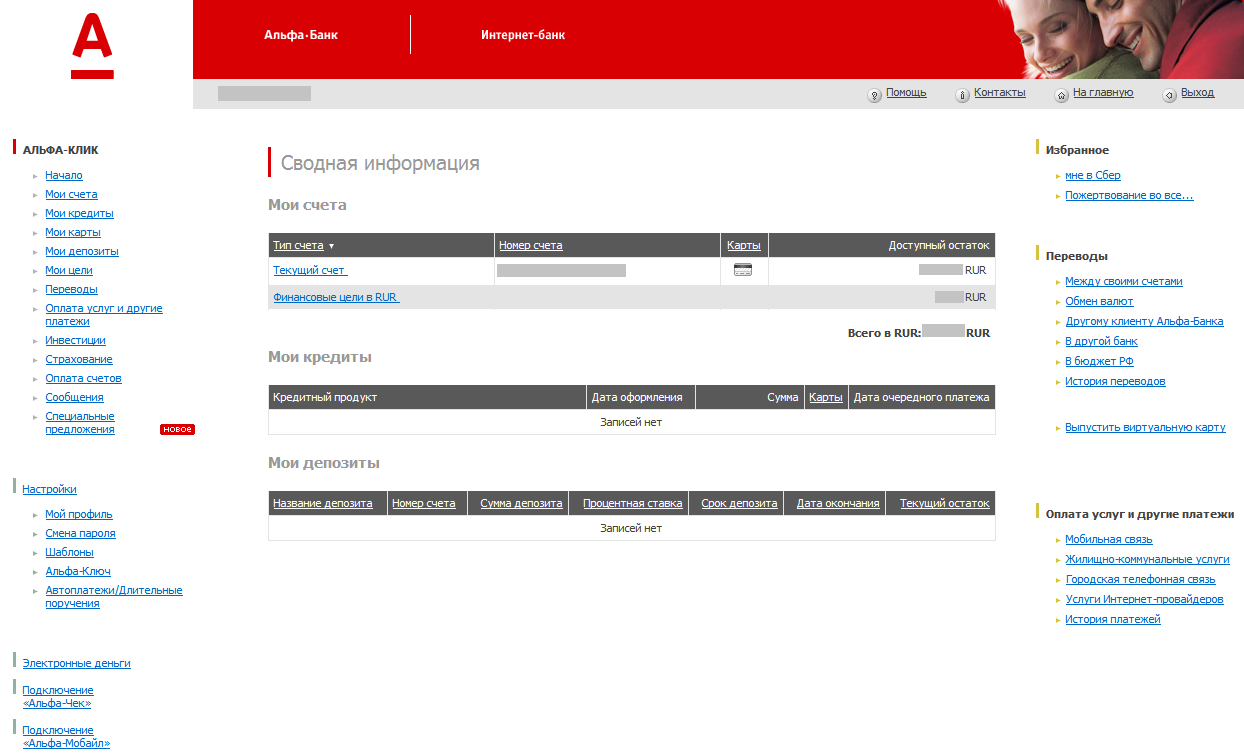Select Альфа-Банк header tab

point(301,35)
